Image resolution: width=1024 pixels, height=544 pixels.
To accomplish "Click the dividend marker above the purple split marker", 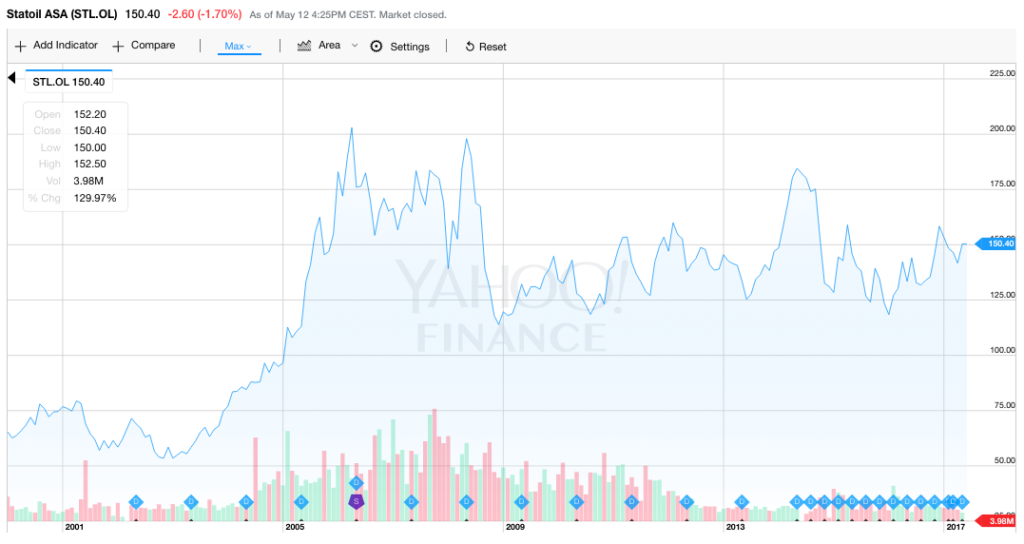I will click(x=356, y=483).
